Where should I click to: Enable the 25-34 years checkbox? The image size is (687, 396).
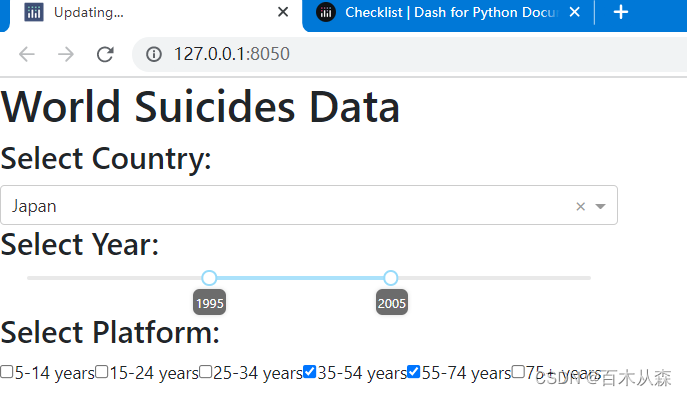[x=205, y=372]
